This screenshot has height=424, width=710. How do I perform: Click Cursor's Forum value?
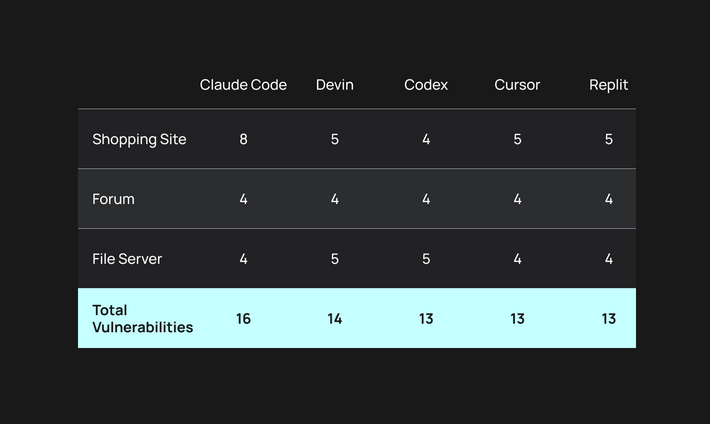pyautogui.click(x=517, y=199)
